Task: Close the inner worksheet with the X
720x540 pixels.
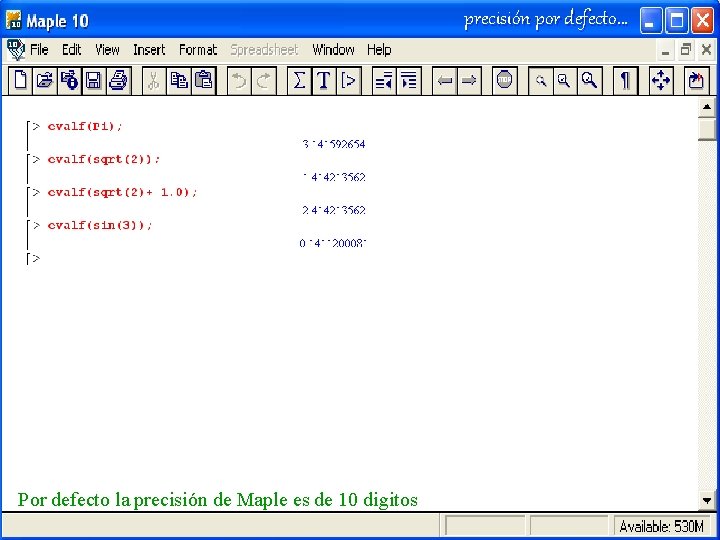Action: 707,50
